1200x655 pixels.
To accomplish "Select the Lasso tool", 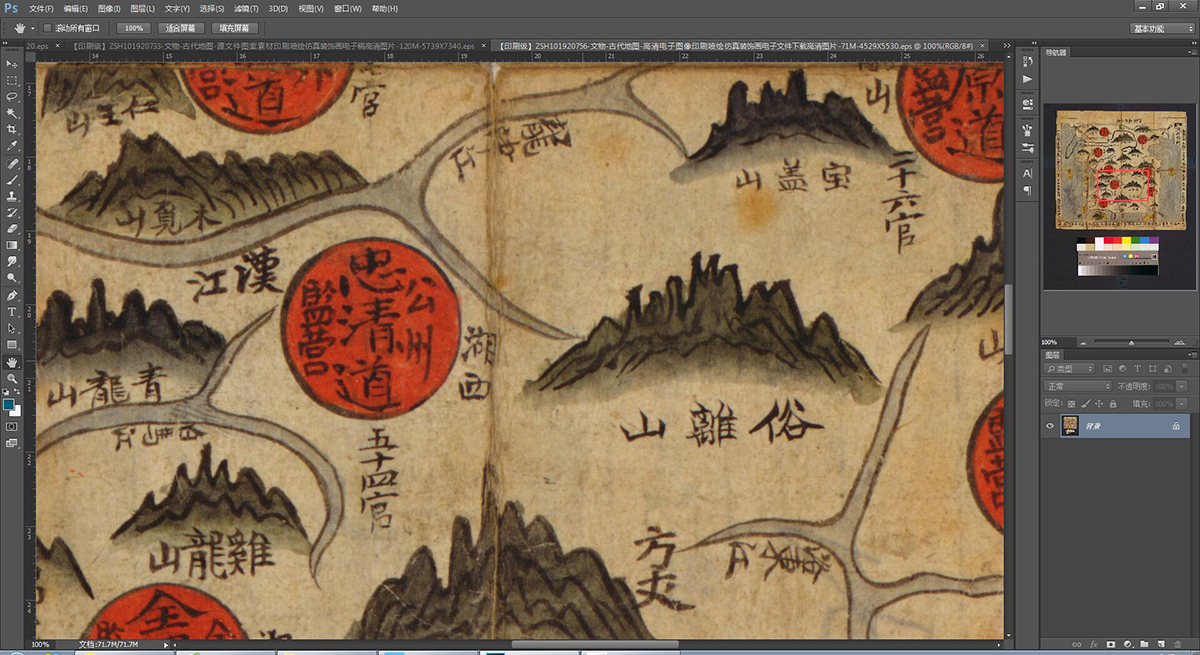I will [x=12, y=97].
